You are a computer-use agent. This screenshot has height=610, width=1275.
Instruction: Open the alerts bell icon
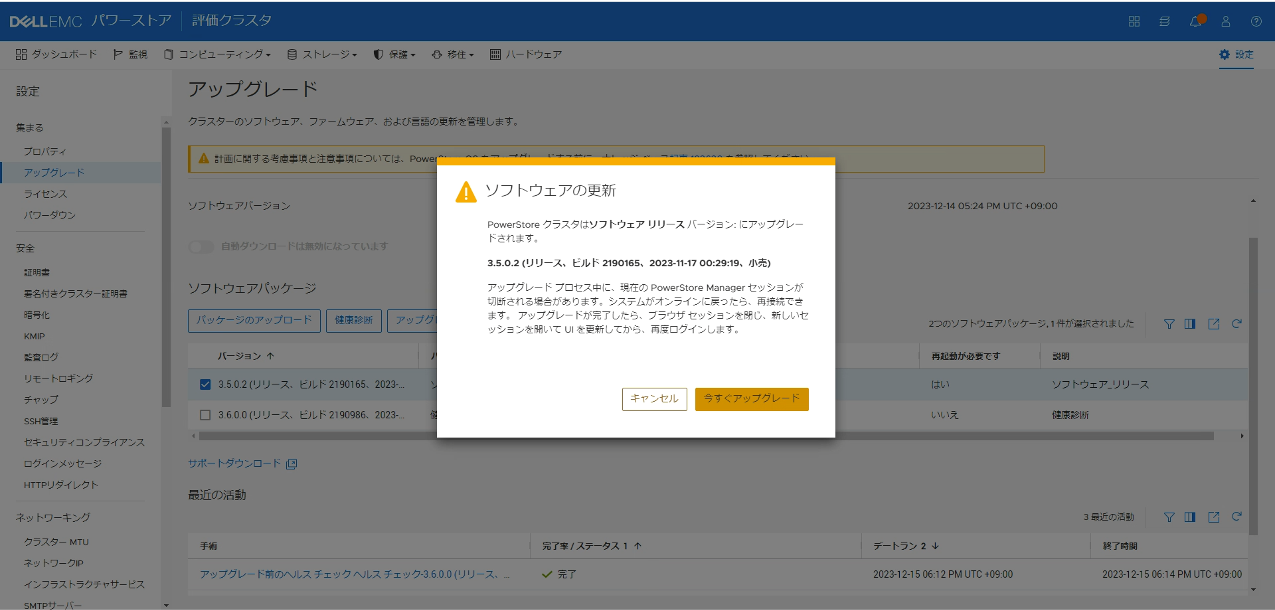pyautogui.click(x=1196, y=21)
